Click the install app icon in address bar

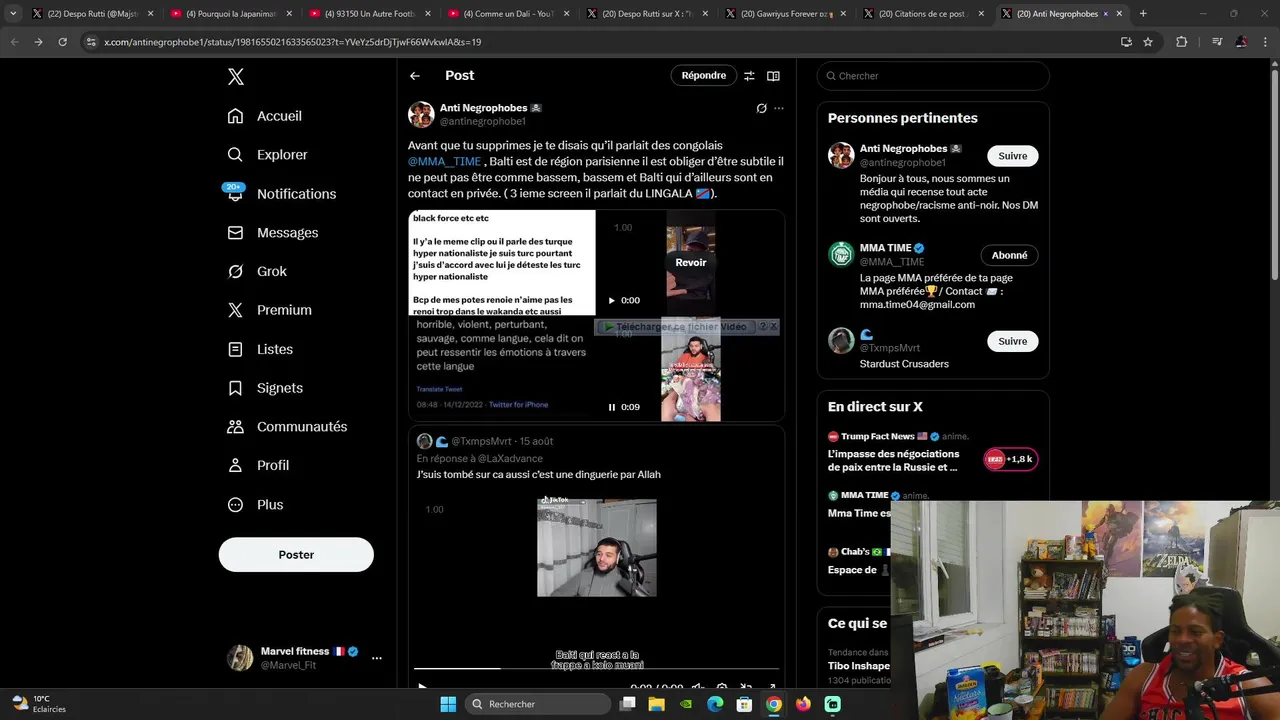coord(1126,42)
